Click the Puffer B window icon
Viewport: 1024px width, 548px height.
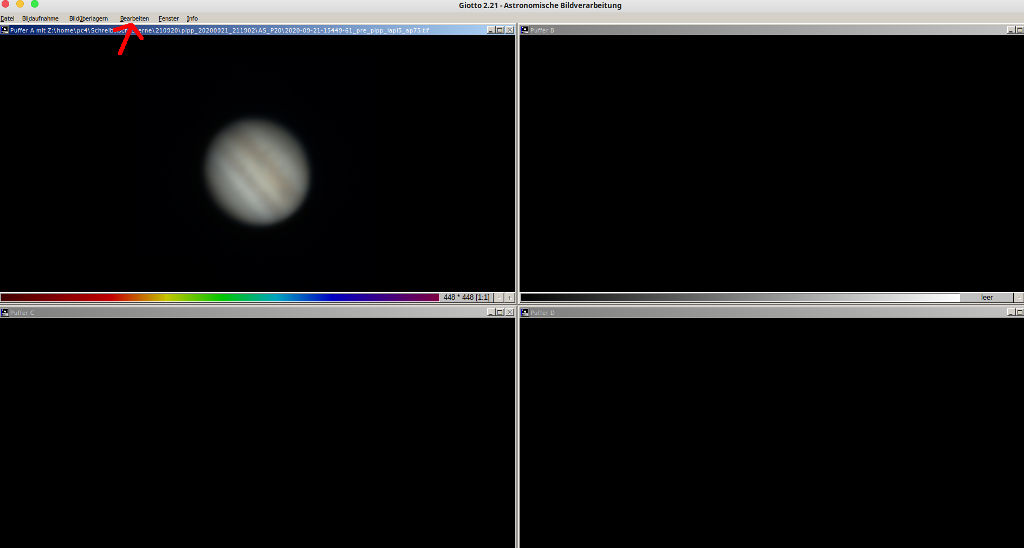tap(526, 30)
